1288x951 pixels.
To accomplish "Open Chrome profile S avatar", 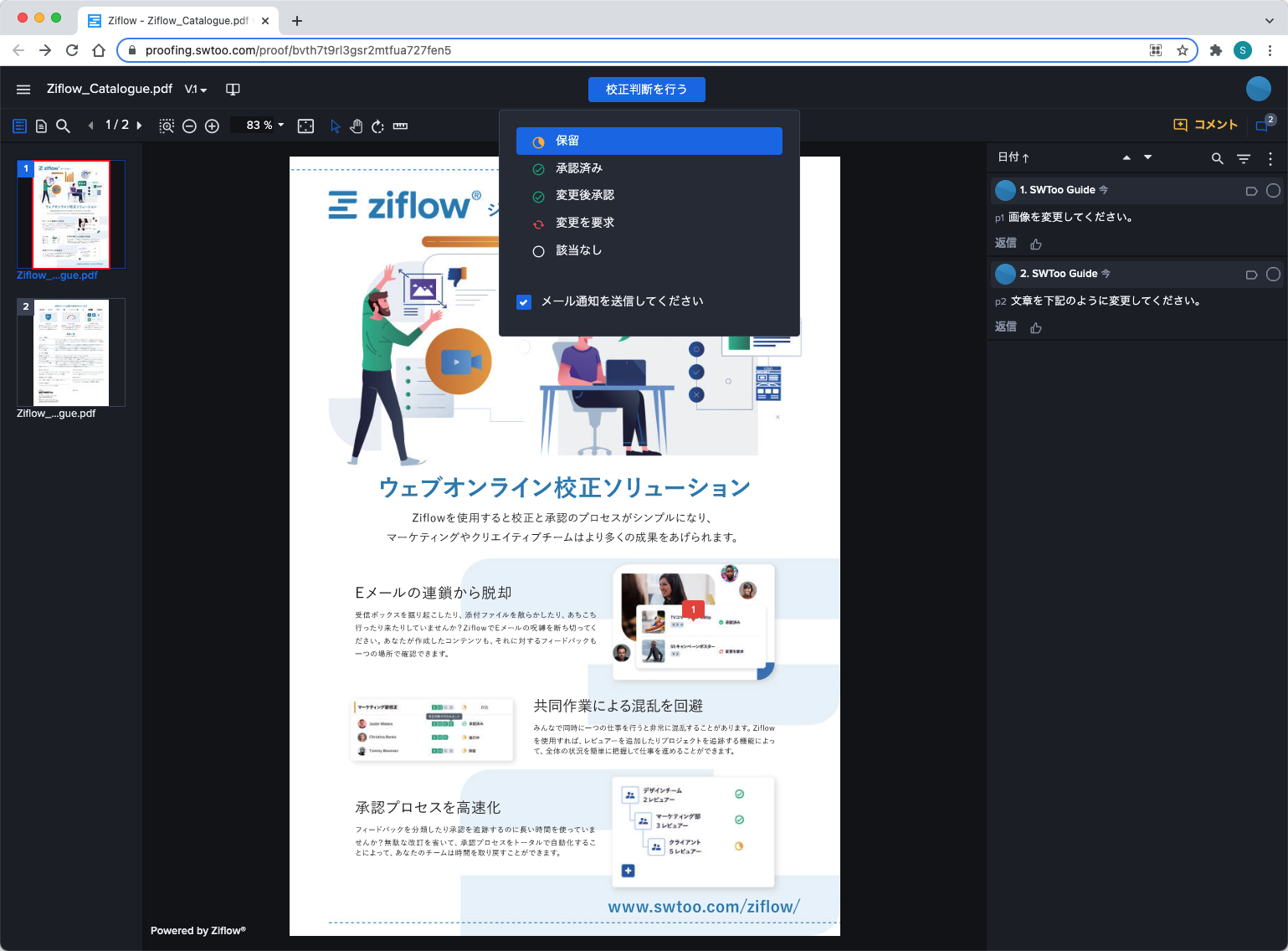I will click(1243, 50).
